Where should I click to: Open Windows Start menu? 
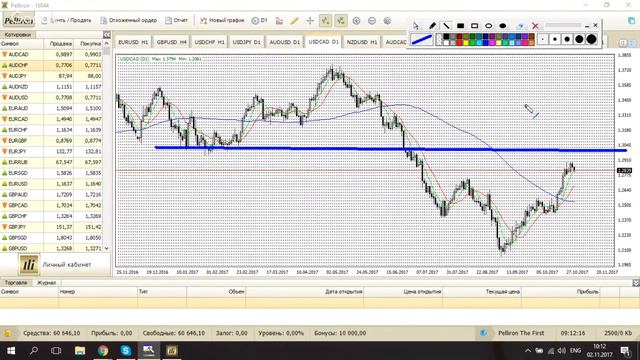click(11, 351)
